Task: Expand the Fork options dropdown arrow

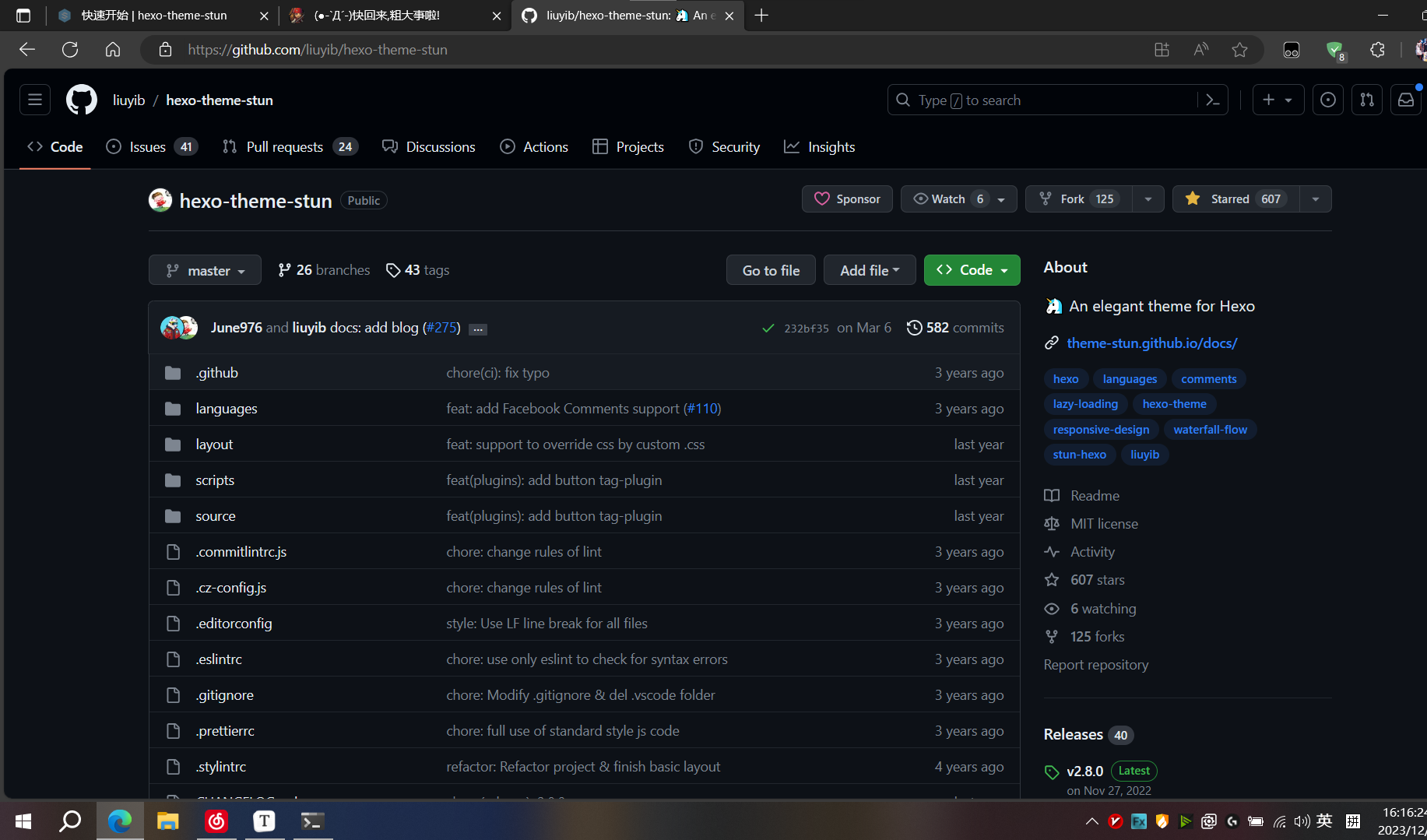Action: tap(1148, 199)
